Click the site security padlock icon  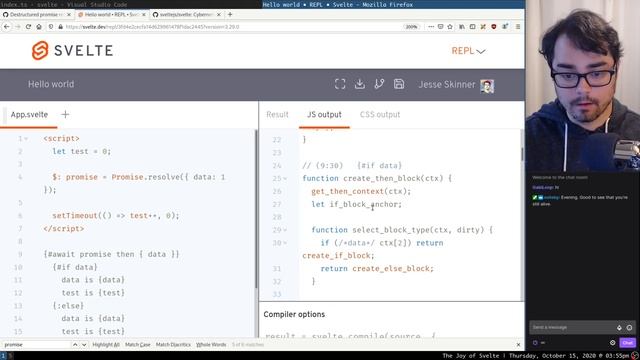pyautogui.click(x=60, y=27)
